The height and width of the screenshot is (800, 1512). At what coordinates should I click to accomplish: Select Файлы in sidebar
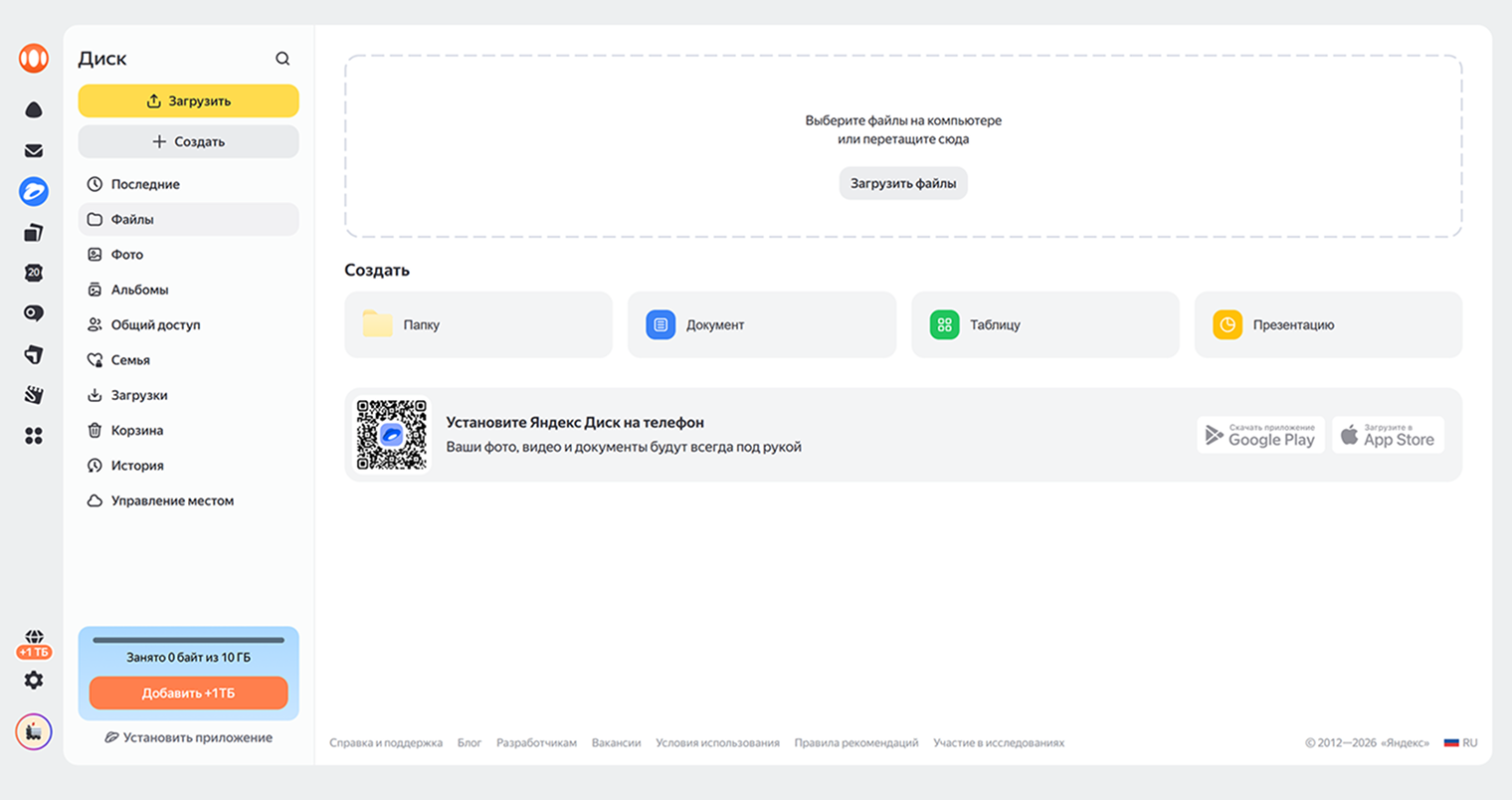(188, 219)
